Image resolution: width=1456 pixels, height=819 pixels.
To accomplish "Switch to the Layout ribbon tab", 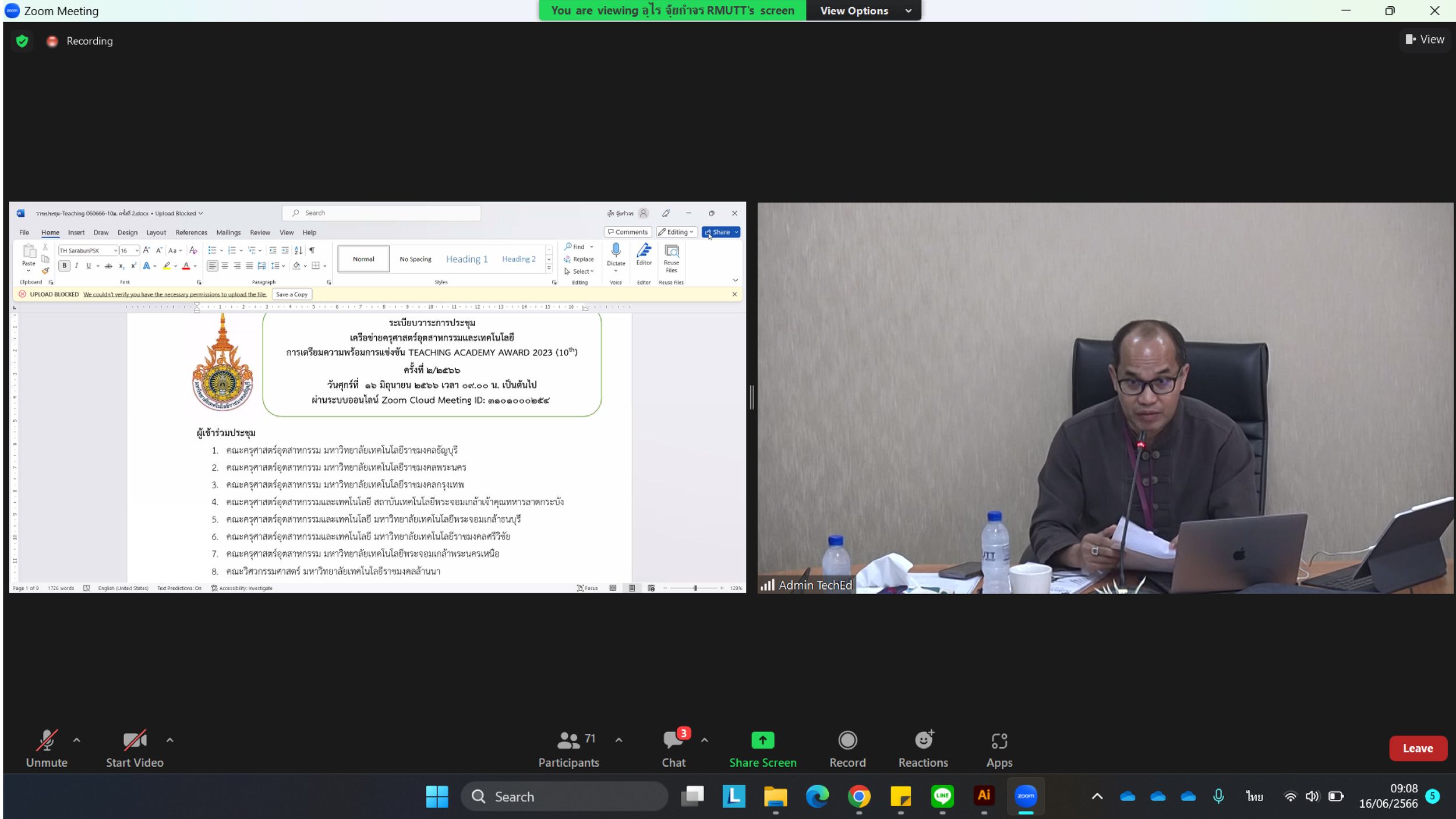I will tap(156, 232).
